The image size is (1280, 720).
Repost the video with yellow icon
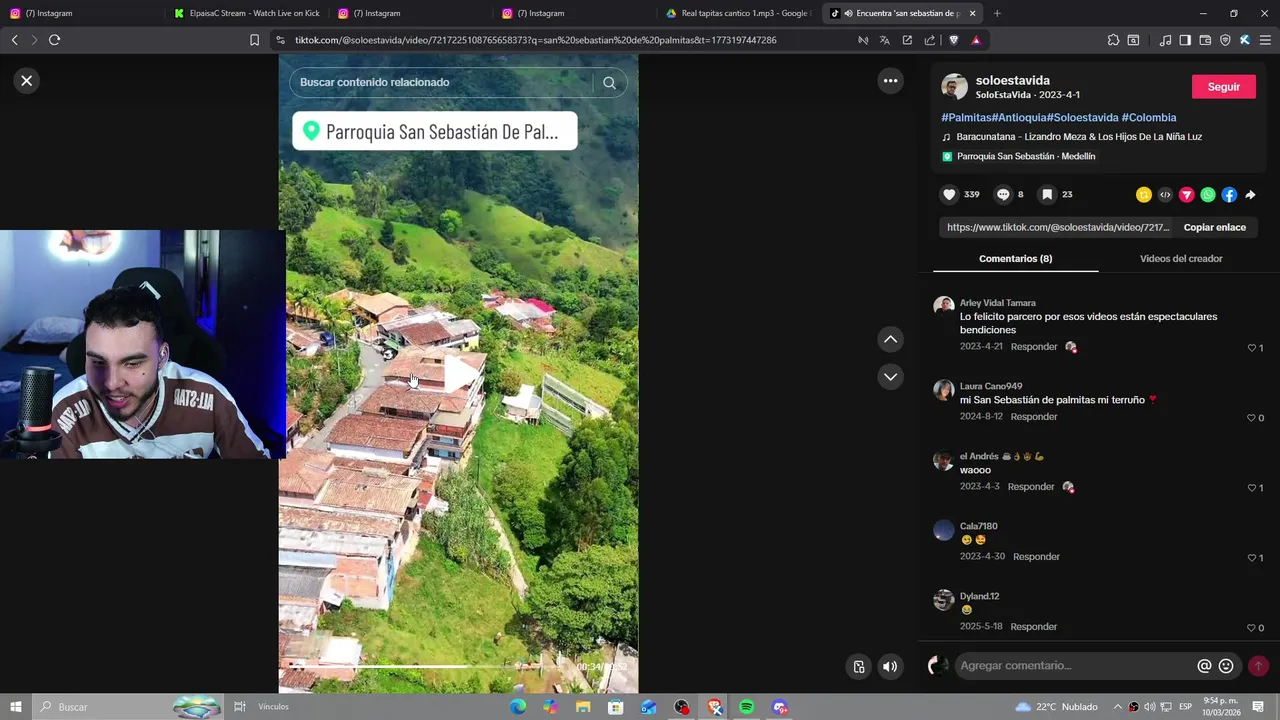point(1143,195)
